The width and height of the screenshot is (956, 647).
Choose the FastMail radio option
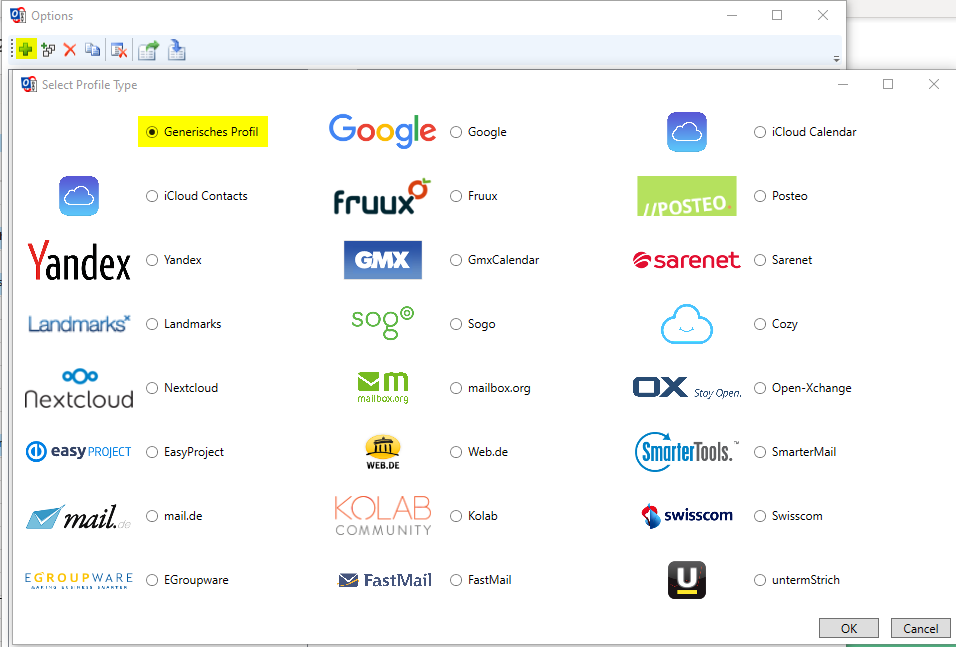click(x=456, y=580)
